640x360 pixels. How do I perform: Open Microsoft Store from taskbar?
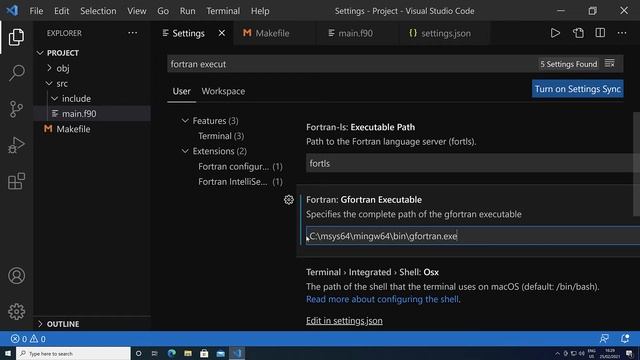pyautogui.click(x=204, y=353)
